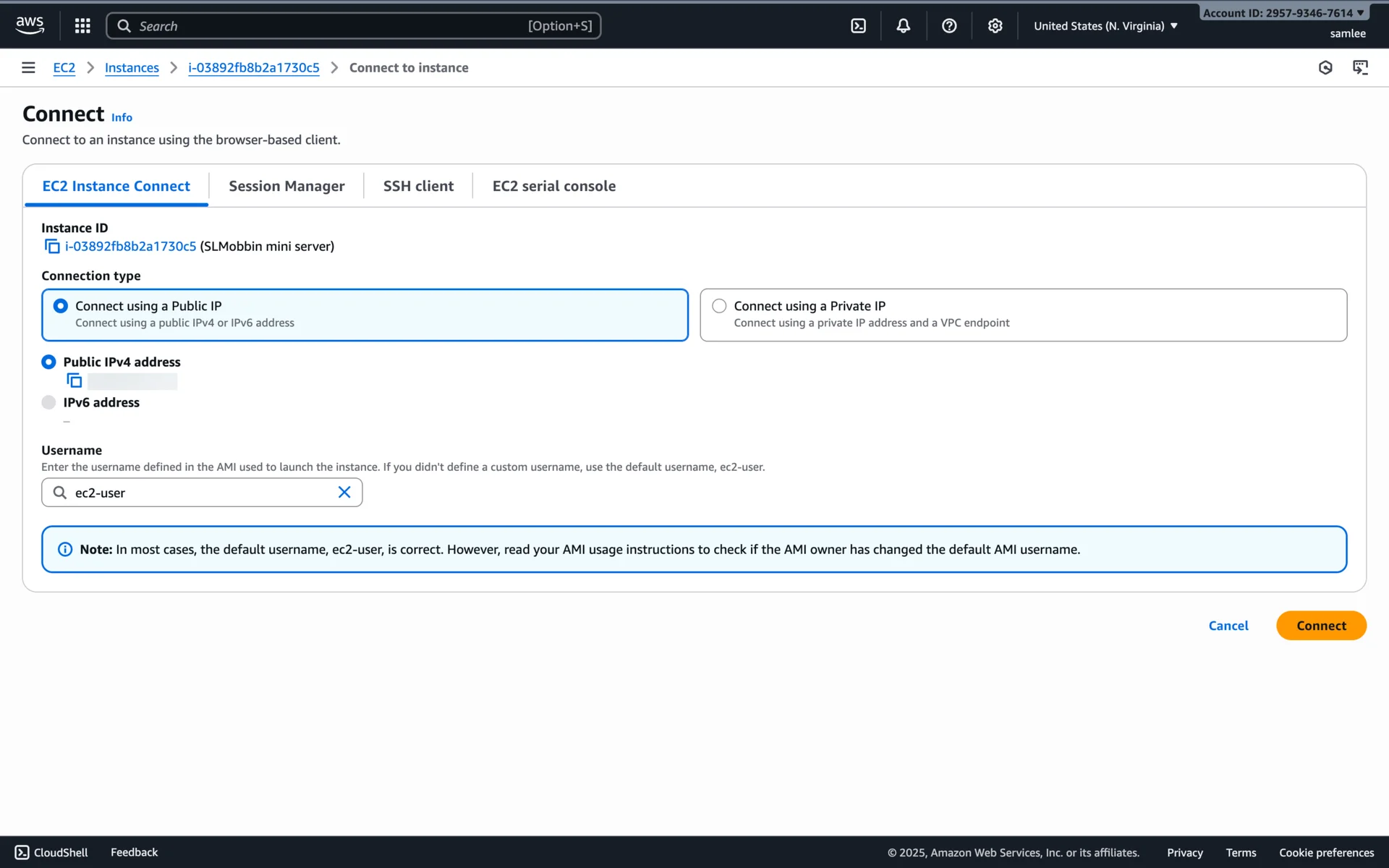Click into the ec2-user username field
The image size is (1389, 868).
[203, 493]
